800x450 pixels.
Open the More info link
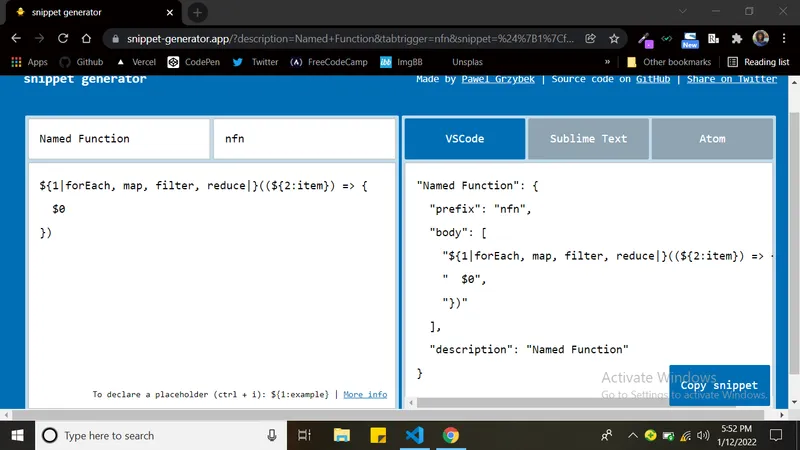click(365, 394)
